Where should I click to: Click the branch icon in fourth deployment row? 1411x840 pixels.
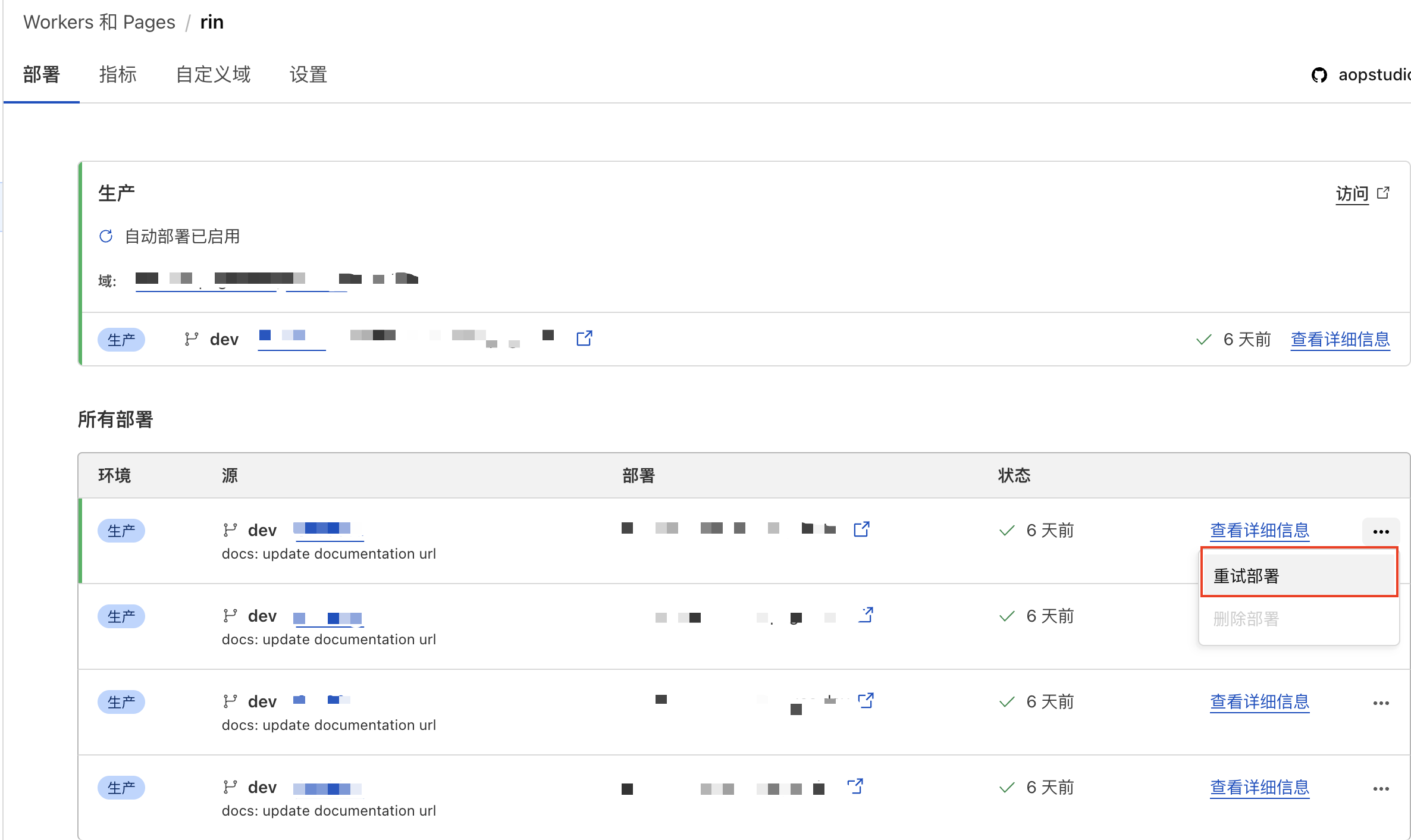[x=230, y=787]
